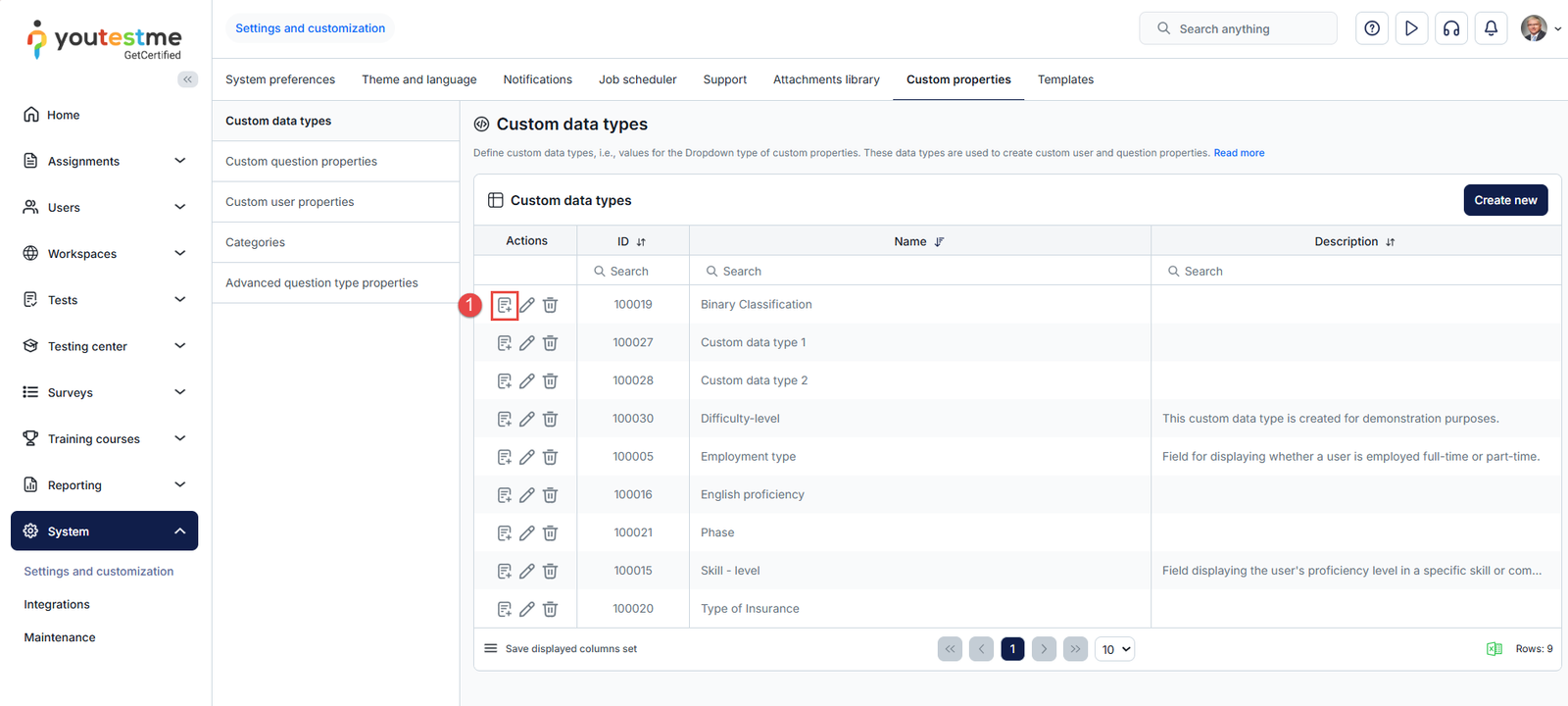The width and height of the screenshot is (1568, 706).
Task: Collapse the System menu section
Action: 179,531
